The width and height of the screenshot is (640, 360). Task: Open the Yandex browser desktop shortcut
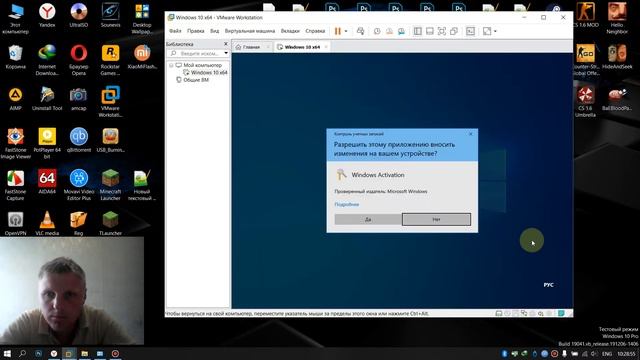click(47, 15)
